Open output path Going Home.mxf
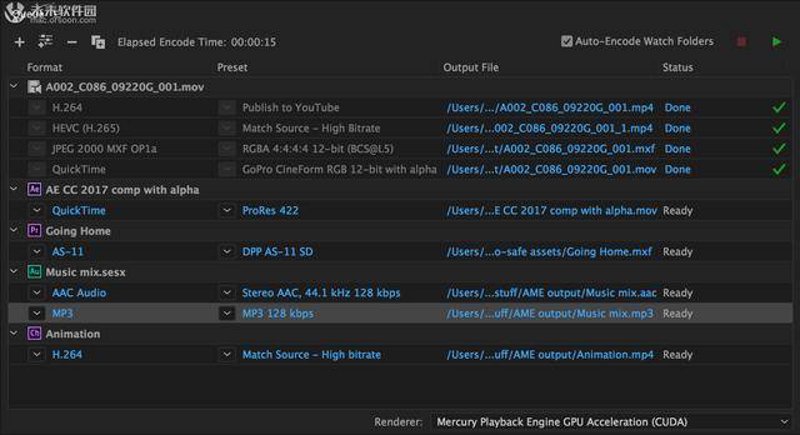800x435 pixels. click(549, 251)
